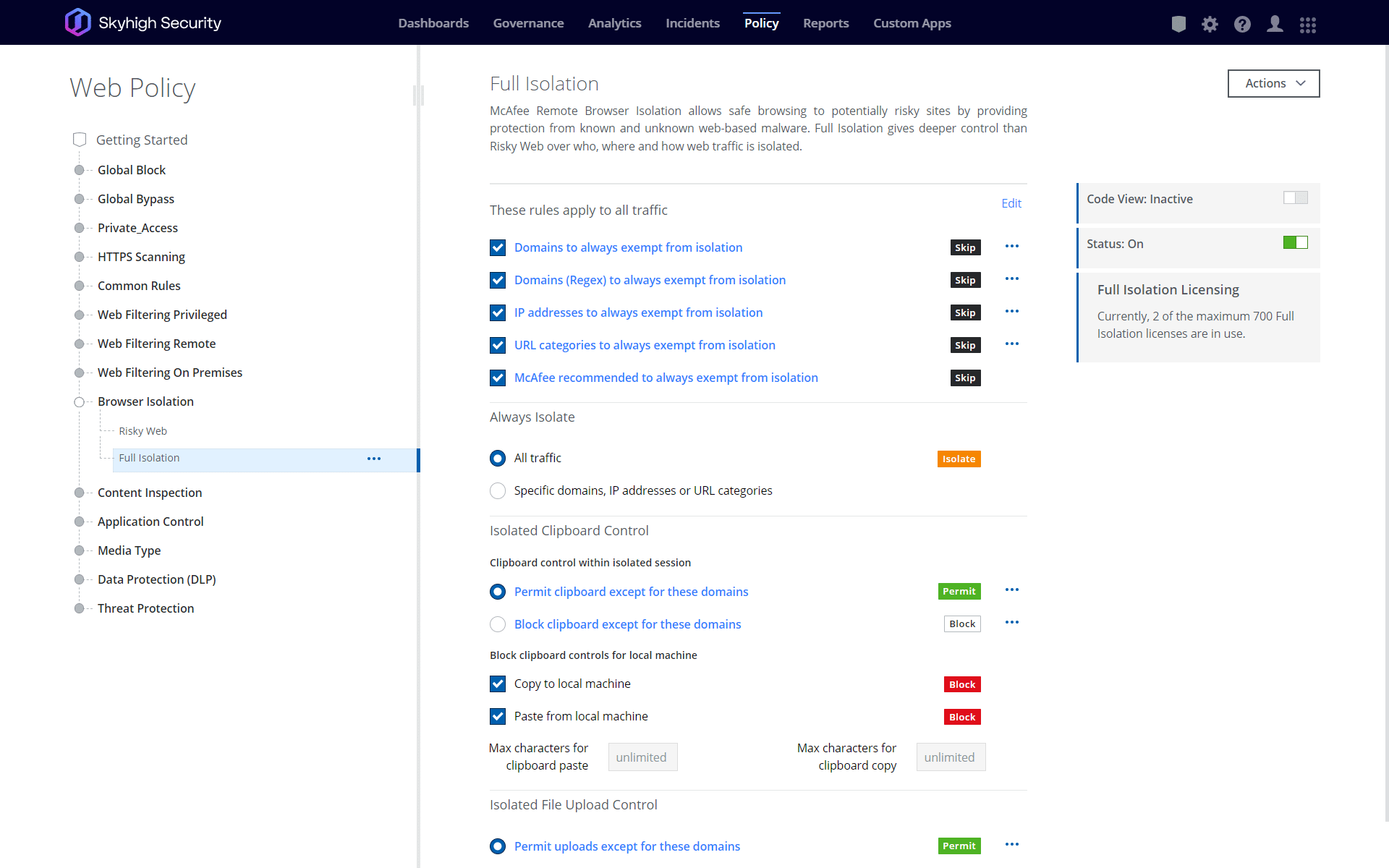This screenshot has width=1389, height=868.
Task: Expand the Content Inspection tree node
Action: [x=79, y=493]
